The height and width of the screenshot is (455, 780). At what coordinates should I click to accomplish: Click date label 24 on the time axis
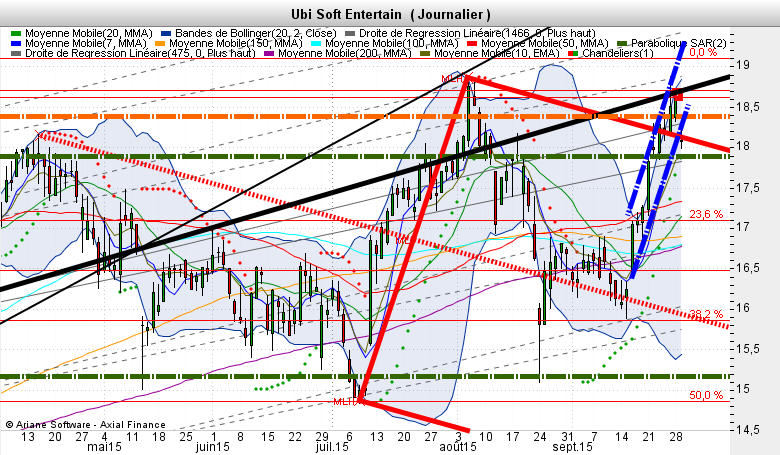(x=540, y=437)
